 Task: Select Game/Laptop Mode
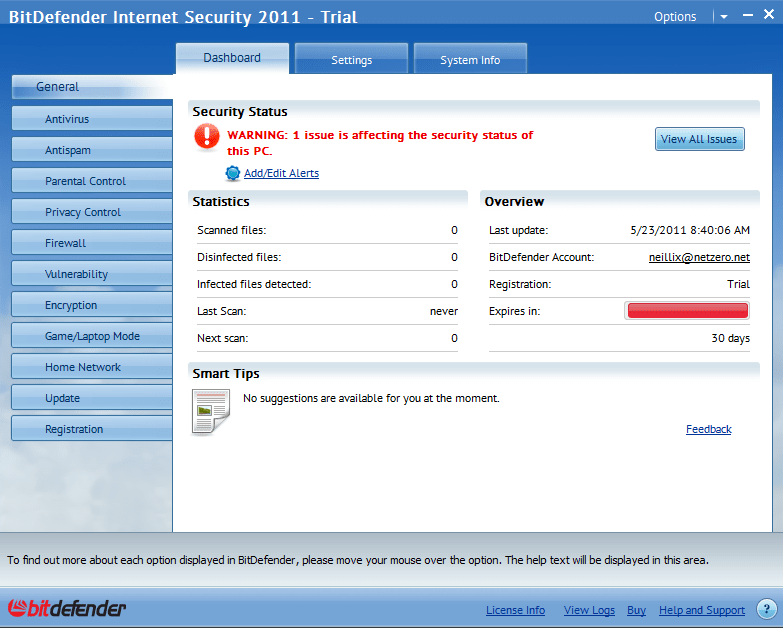(x=92, y=335)
